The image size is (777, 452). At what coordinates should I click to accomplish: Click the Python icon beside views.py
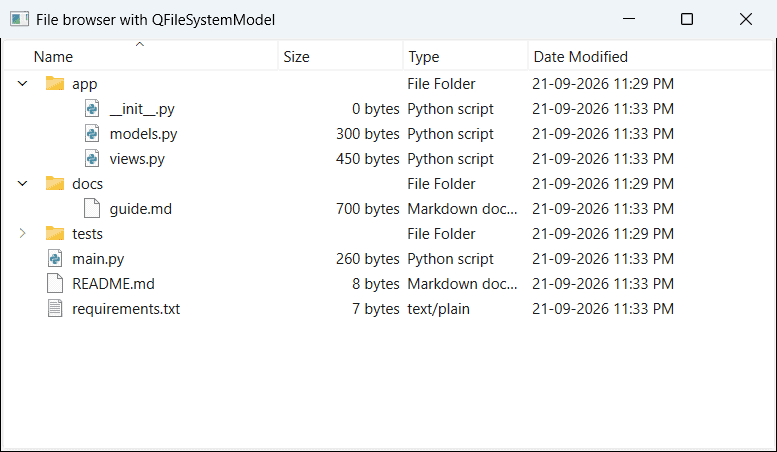[92, 159]
